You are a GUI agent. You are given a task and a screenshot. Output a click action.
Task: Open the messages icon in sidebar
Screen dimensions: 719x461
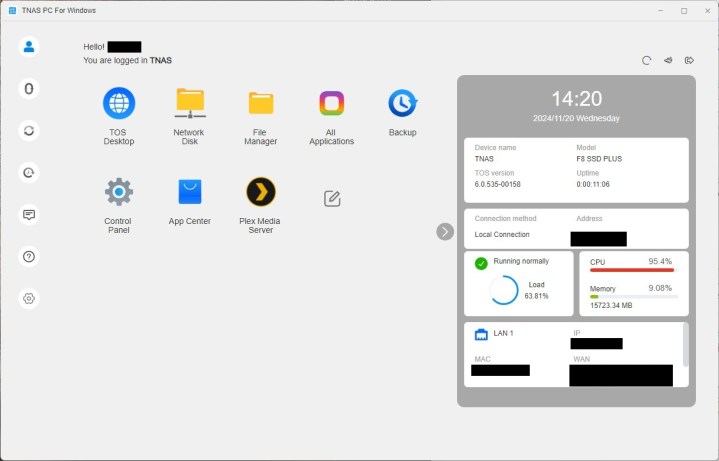pos(29,214)
